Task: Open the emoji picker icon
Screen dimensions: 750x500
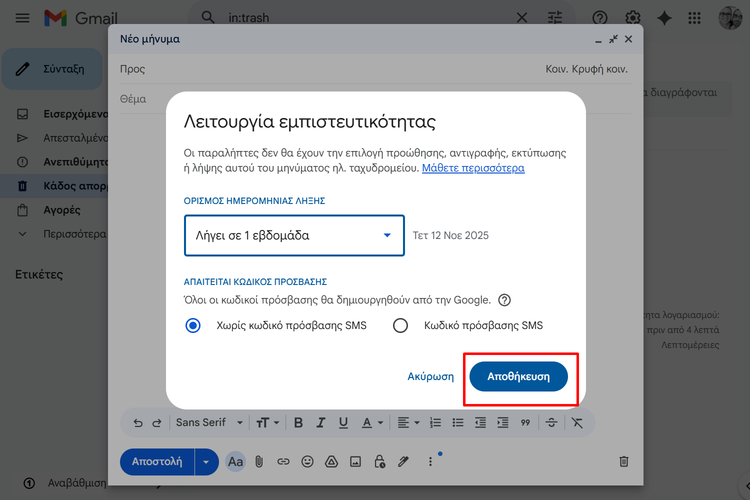Action: tap(307, 462)
